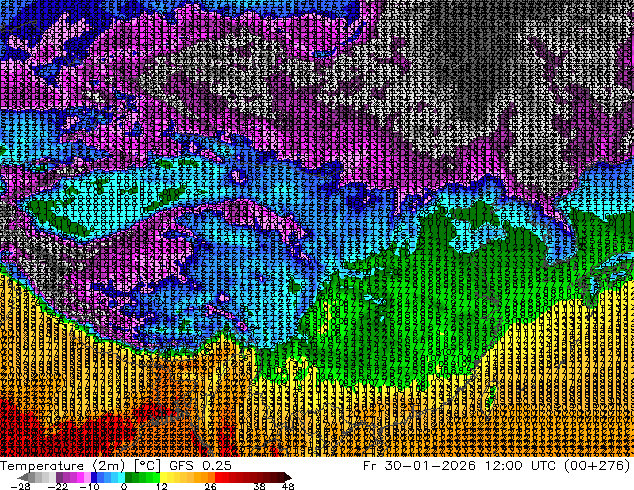Click the "UTC" label

point(545,466)
